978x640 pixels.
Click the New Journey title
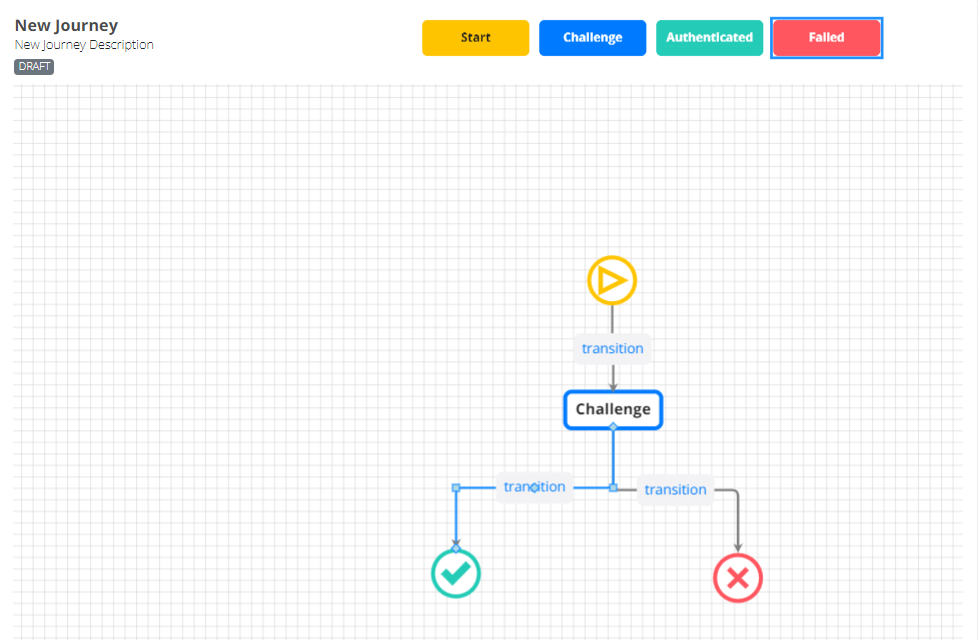(x=66, y=26)
